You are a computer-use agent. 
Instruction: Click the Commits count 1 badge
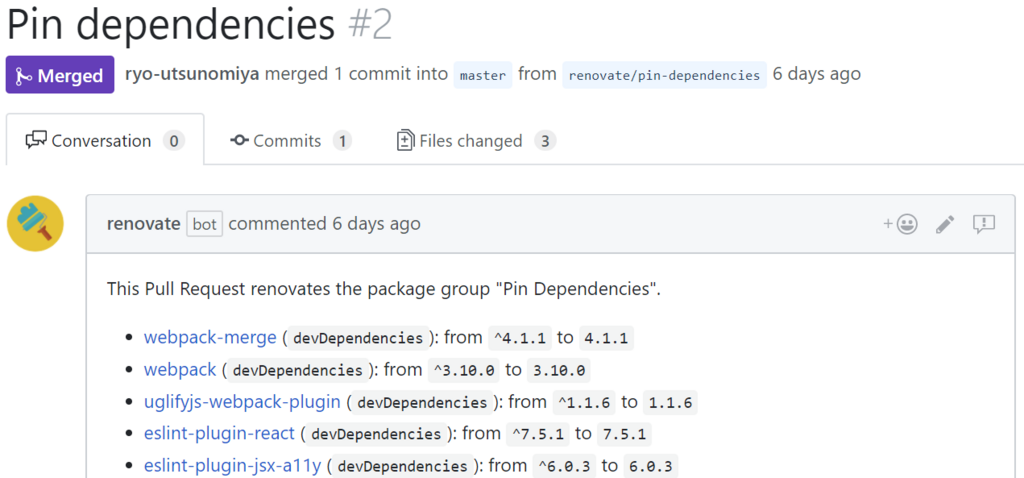(x=342, y=140)
